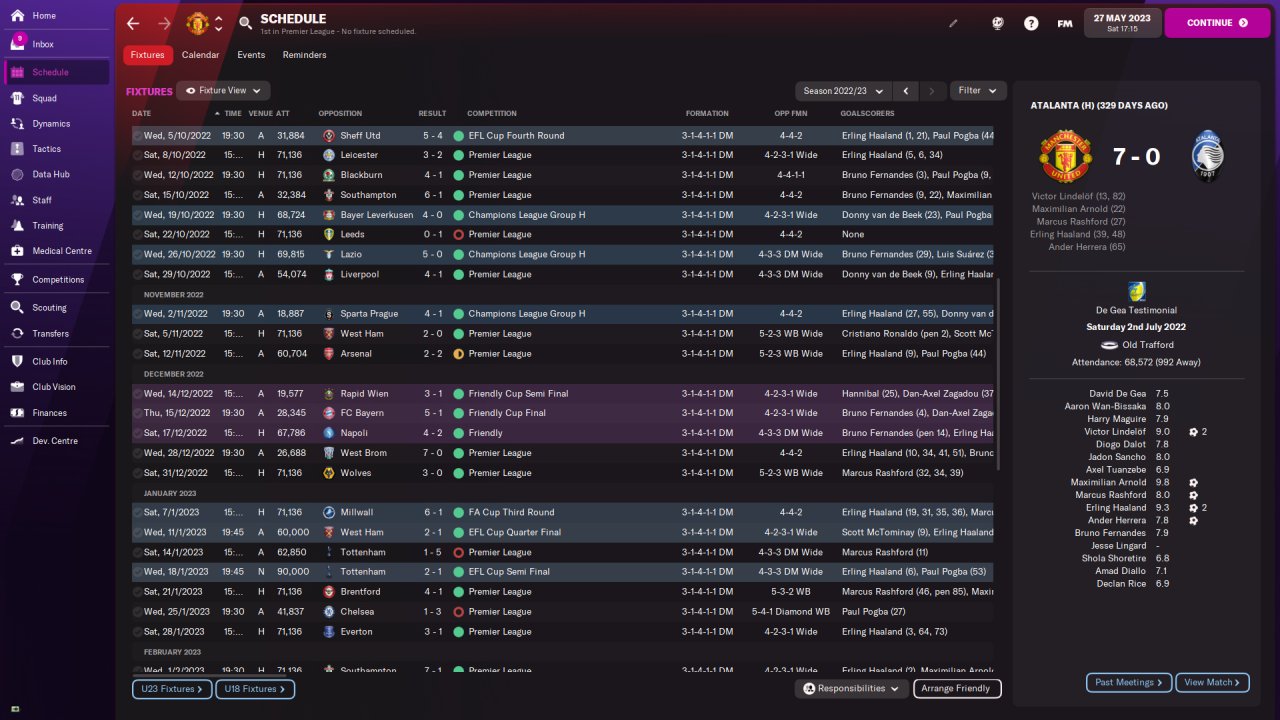
Task: Click the pencil edit icon in top bar
Action: click(953, 23)
